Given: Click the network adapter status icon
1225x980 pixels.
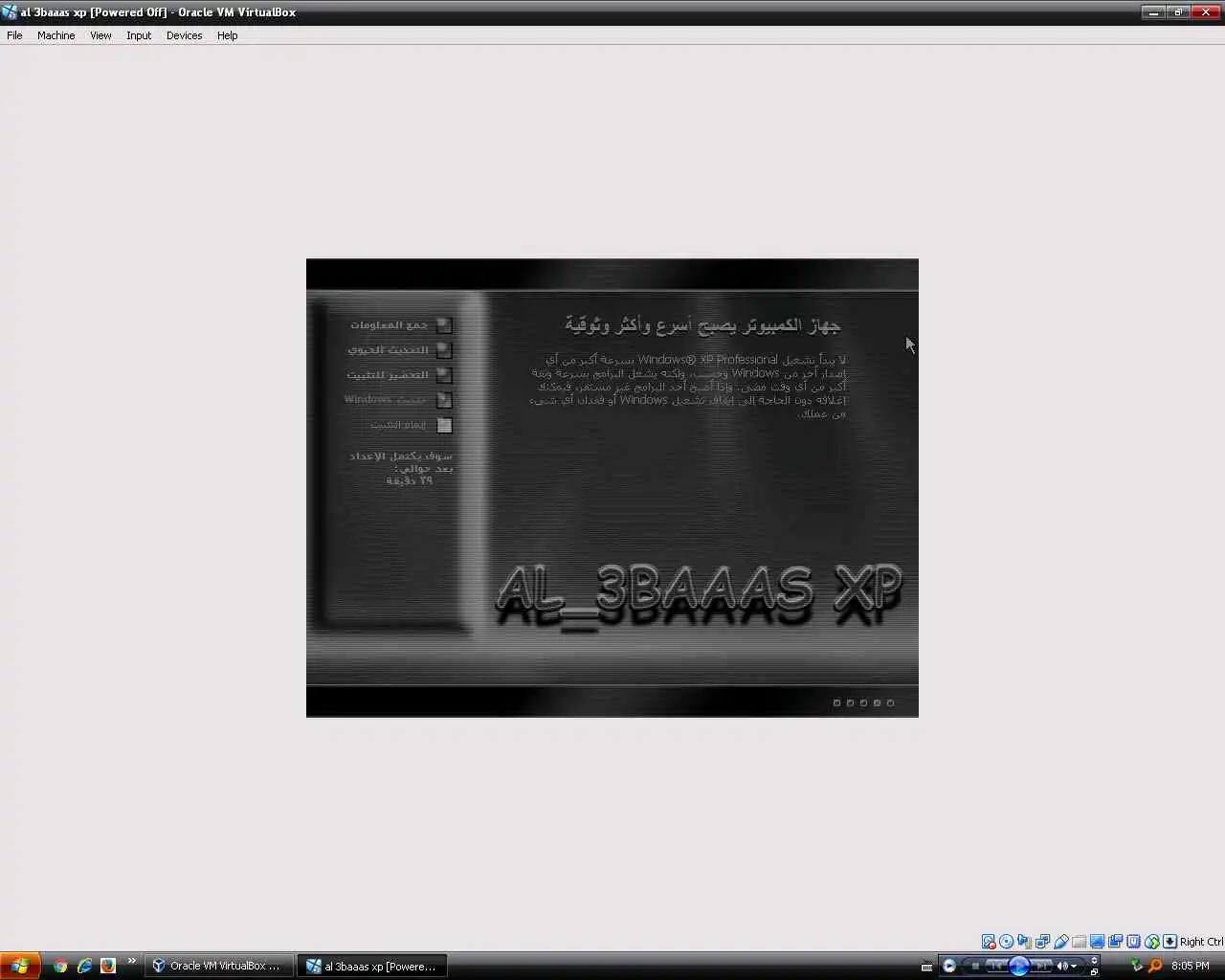Looking at the screenshot, I should pyautogui.click(x=1042, y=942).
